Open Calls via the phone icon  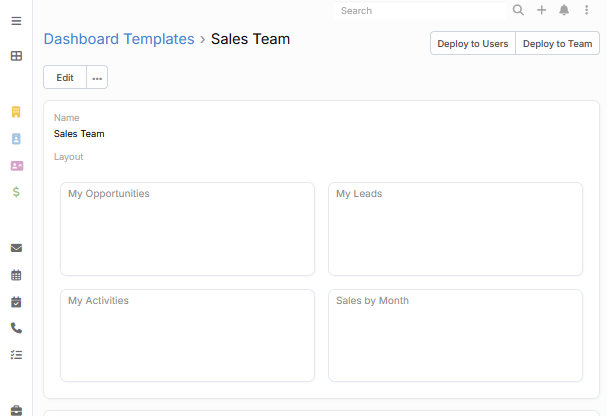point(16,328)
